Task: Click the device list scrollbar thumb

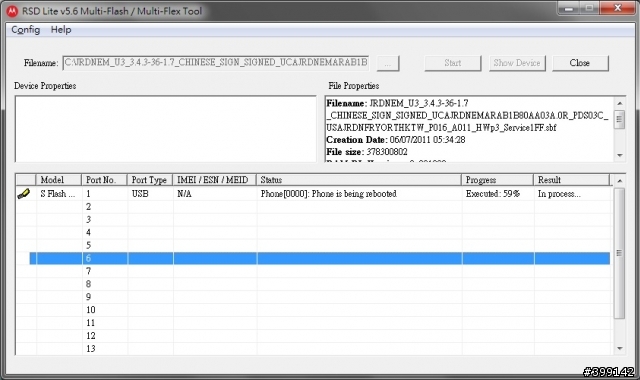Action: tap(620, 253)
